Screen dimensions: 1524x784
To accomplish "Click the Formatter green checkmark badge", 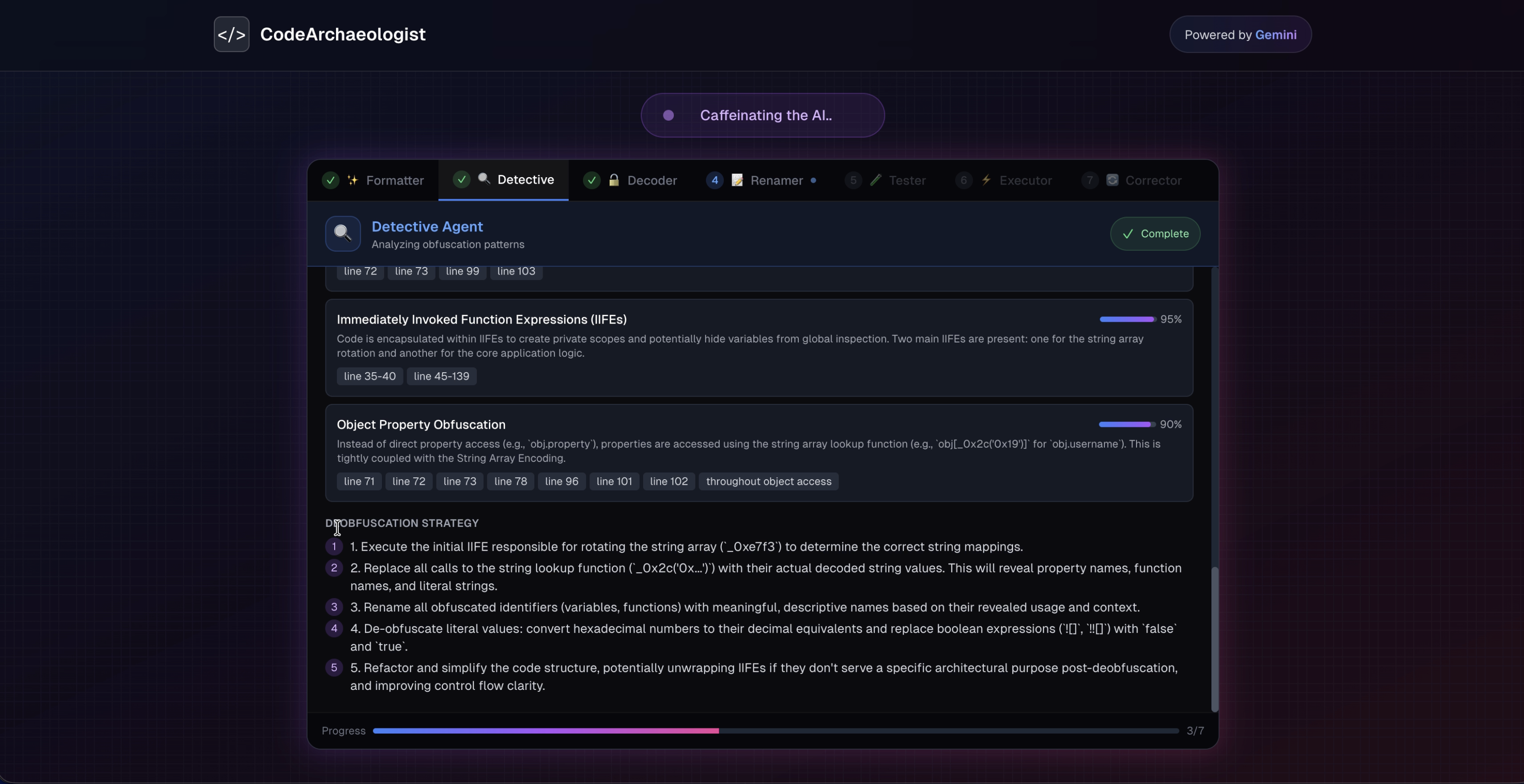I will coord(331,180).
